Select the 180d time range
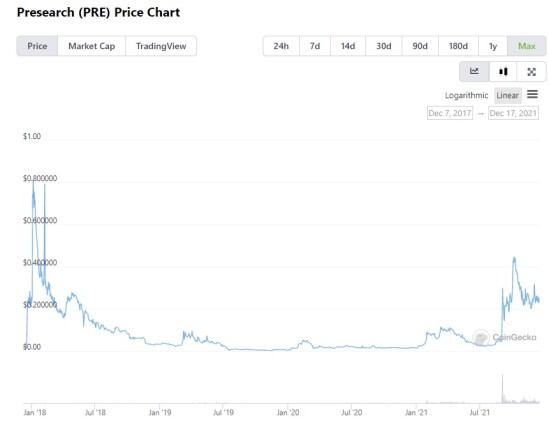Screen dimensions: 549x421 pyautogui.click(x=458, y=46)
